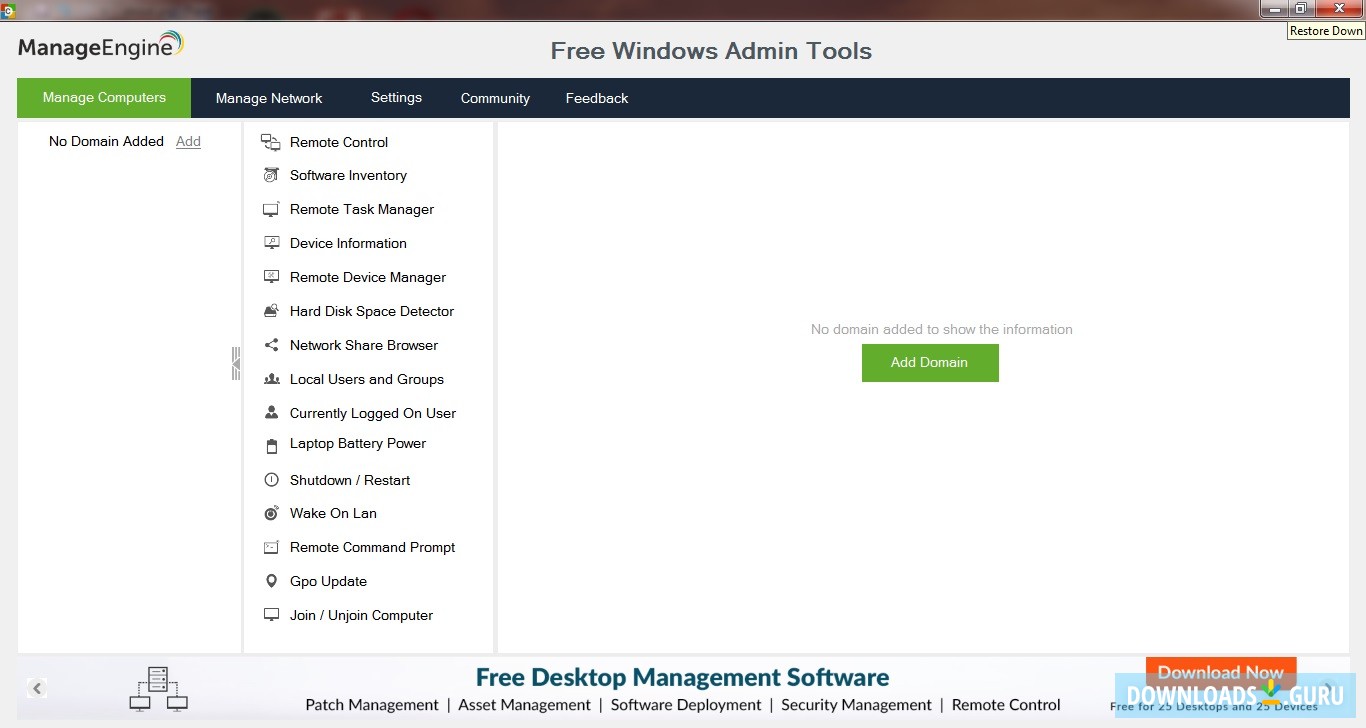Show the previous banner with left arrow
The width and height of the screenshot is (1366, 728).
point(37,688)
